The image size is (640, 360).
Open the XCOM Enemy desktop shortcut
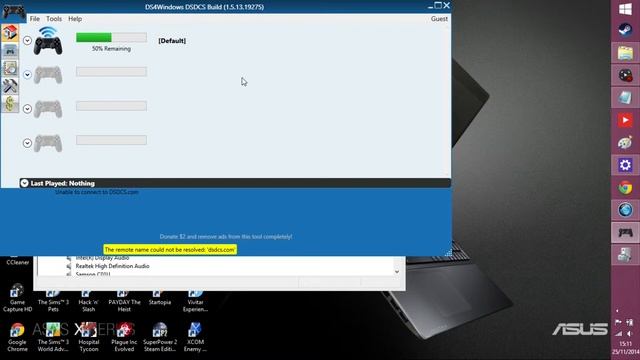click(x=195, y=337)
